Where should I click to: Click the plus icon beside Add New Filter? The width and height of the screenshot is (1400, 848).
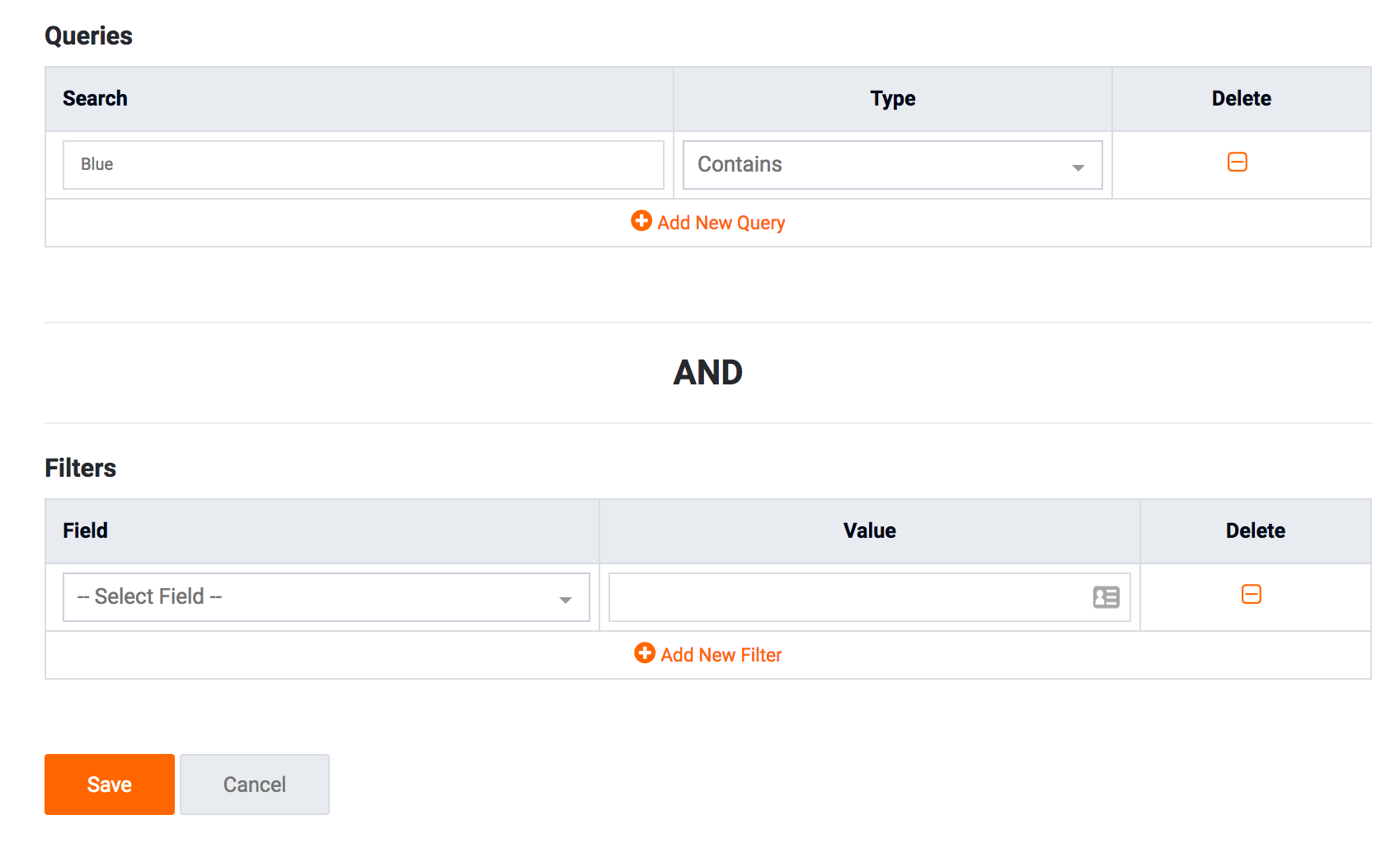(645, 653)
